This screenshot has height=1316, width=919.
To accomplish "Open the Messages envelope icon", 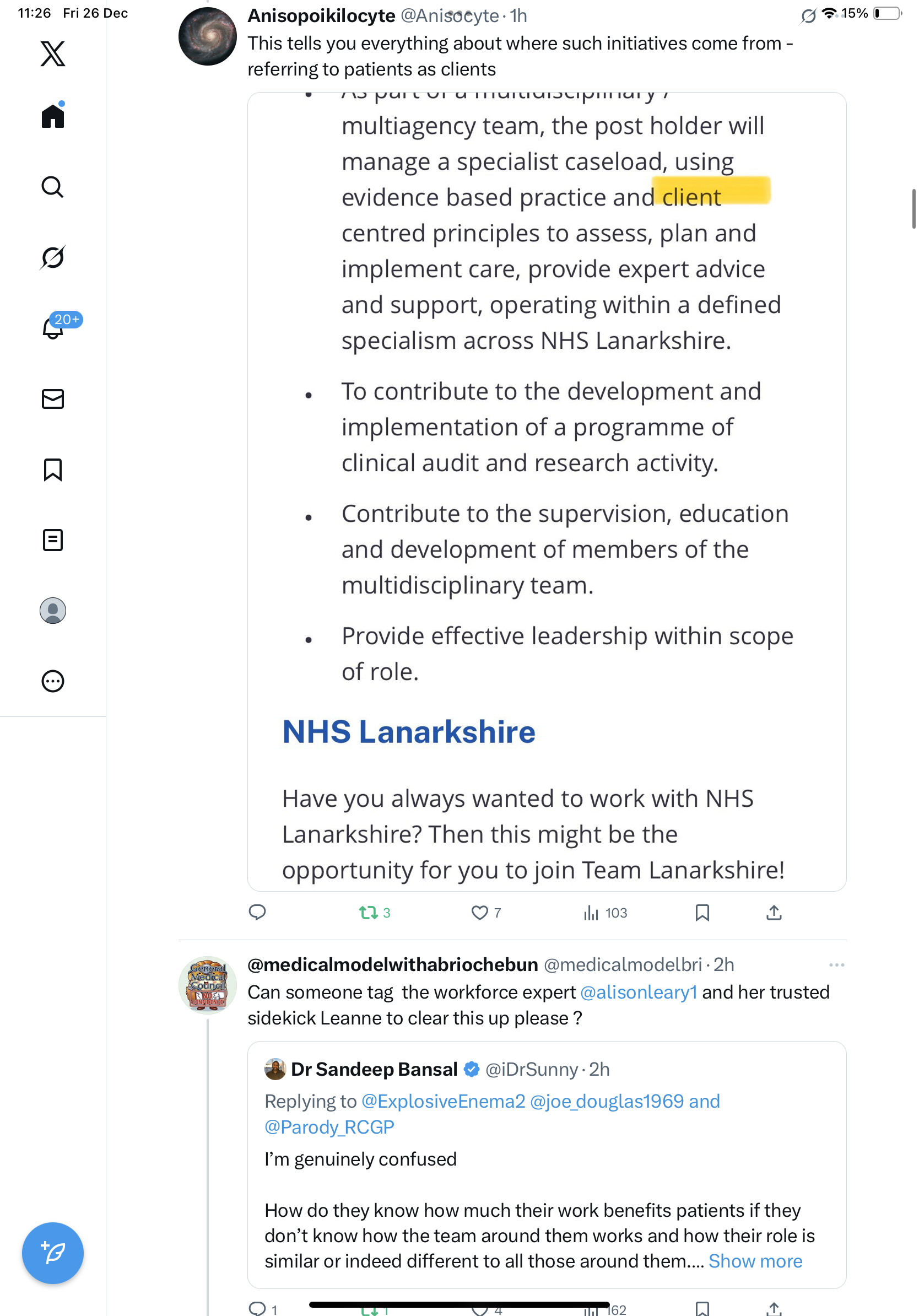I will (53, 399).
